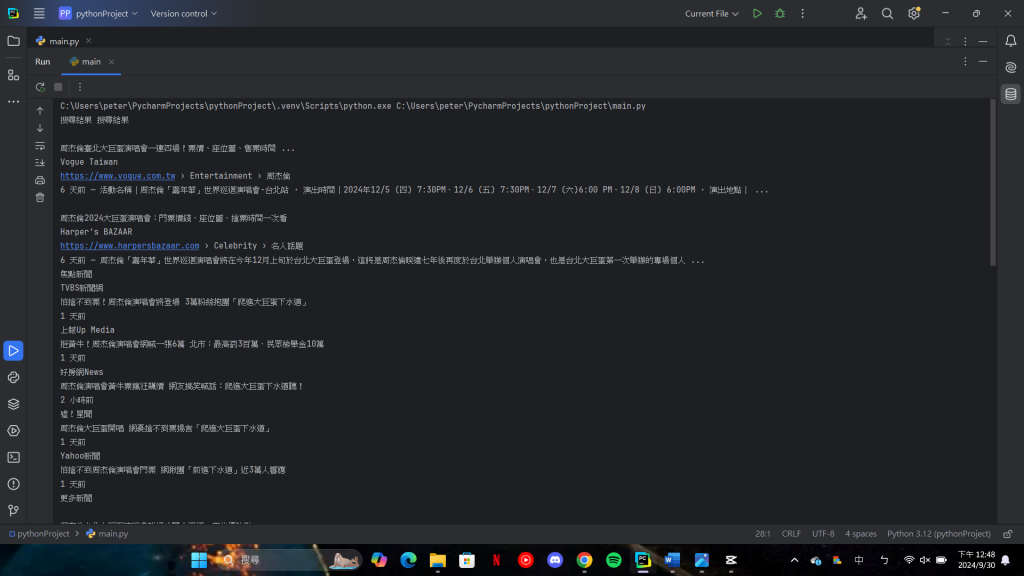Viewport: 1024px width, 576px height.
Task: Open the main menu hamburger icon
Action: (x=39, y=13)
